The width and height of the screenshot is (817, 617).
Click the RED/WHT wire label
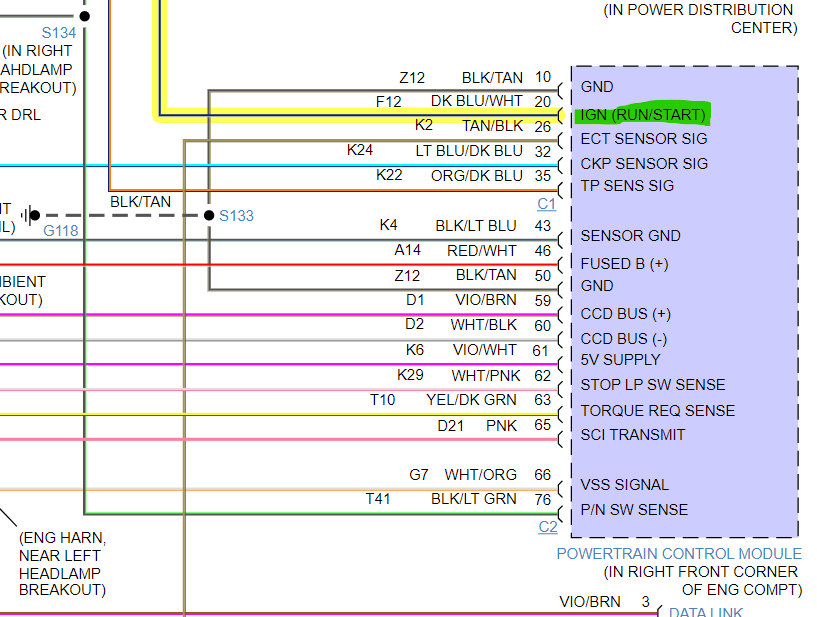482,251
